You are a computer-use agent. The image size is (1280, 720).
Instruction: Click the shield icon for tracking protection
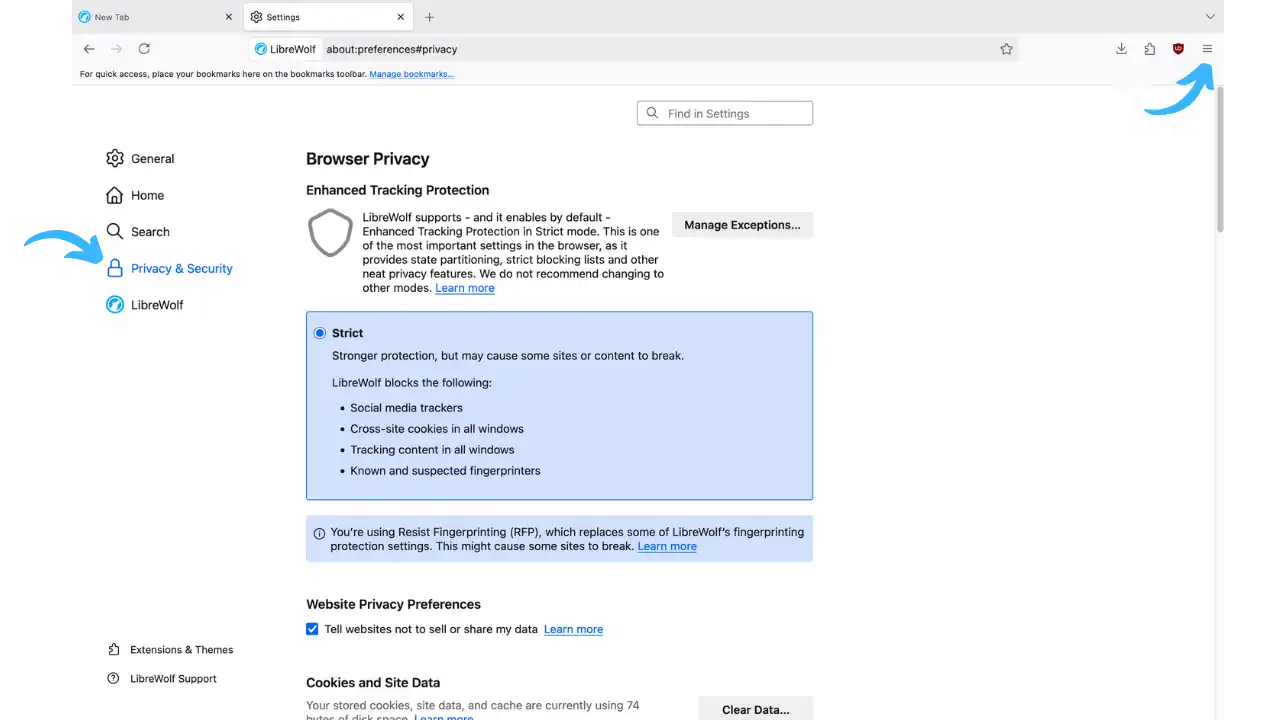(330, 233)
